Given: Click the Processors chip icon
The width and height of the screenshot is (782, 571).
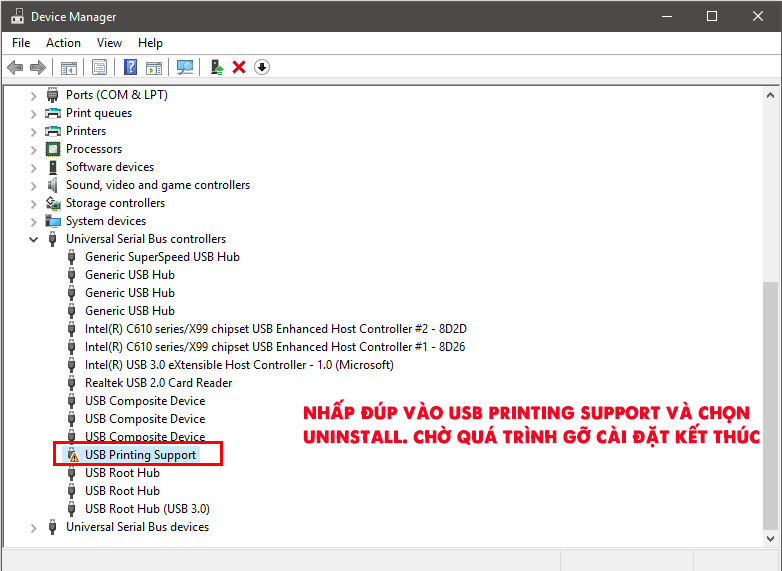Looking at the screenshot, I should [x=53, y=149].
